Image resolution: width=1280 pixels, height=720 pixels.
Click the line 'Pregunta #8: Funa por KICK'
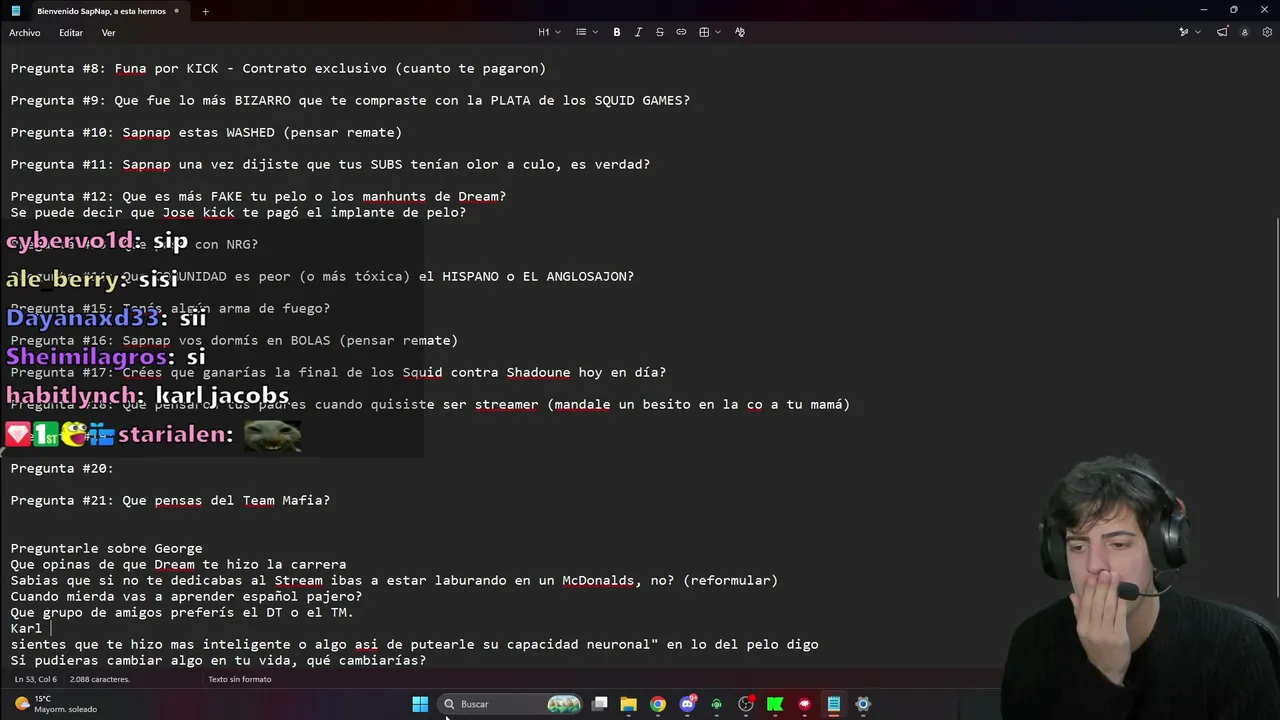point(278,69)
